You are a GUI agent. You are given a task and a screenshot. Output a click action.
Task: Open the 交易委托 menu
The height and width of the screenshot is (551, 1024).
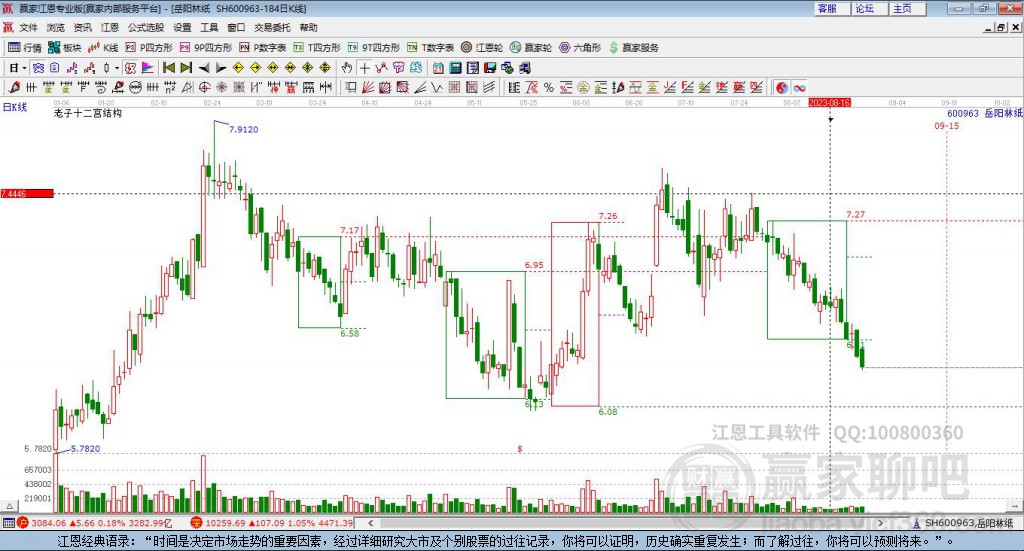tap(272, 27)
